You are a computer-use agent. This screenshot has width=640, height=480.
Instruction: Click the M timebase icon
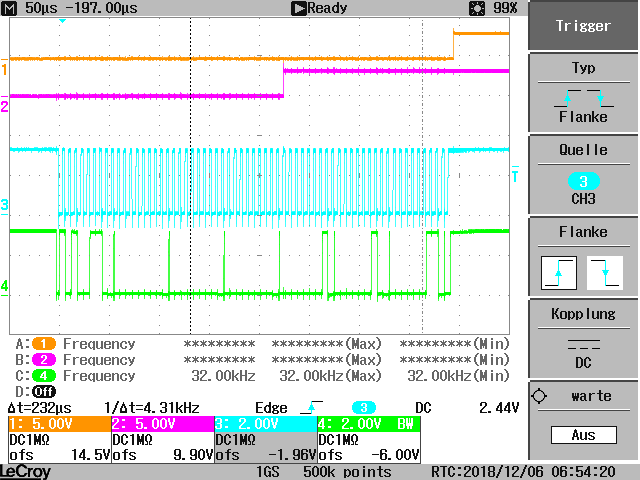click(x=9, y=8)
